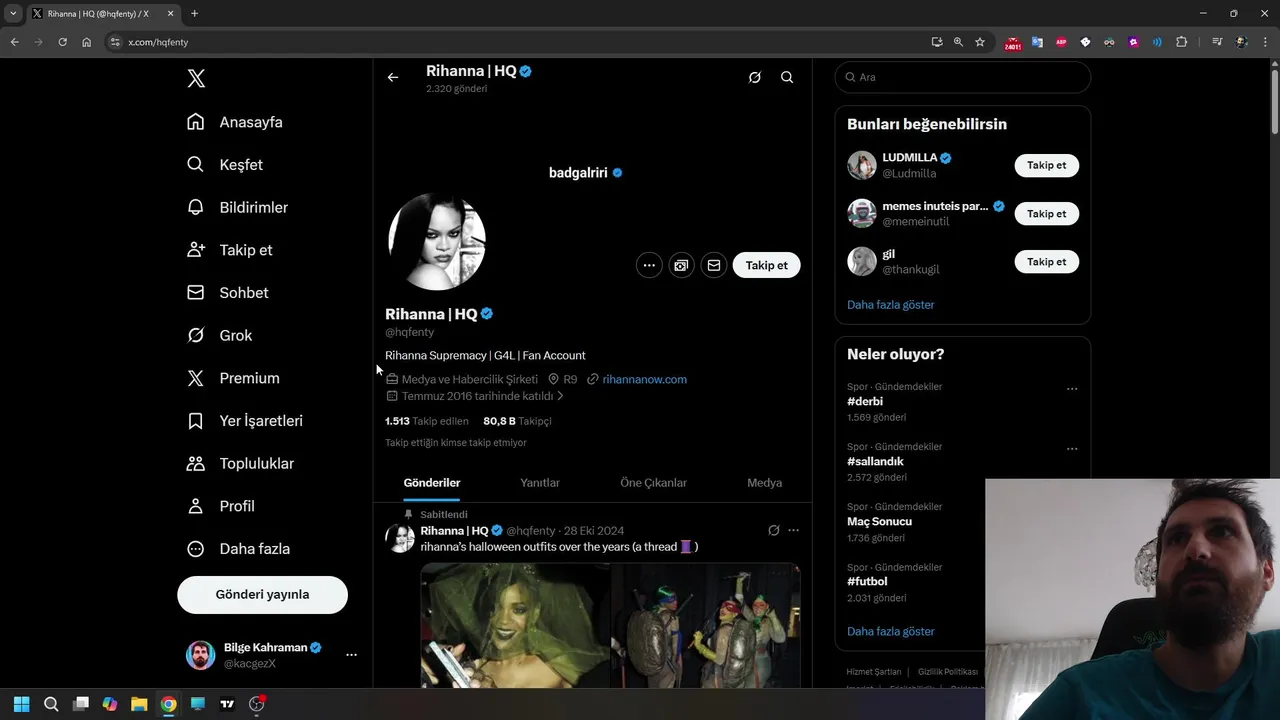Open #derbi trend
Screen dimensions: 1280x720
coord(865,401)
